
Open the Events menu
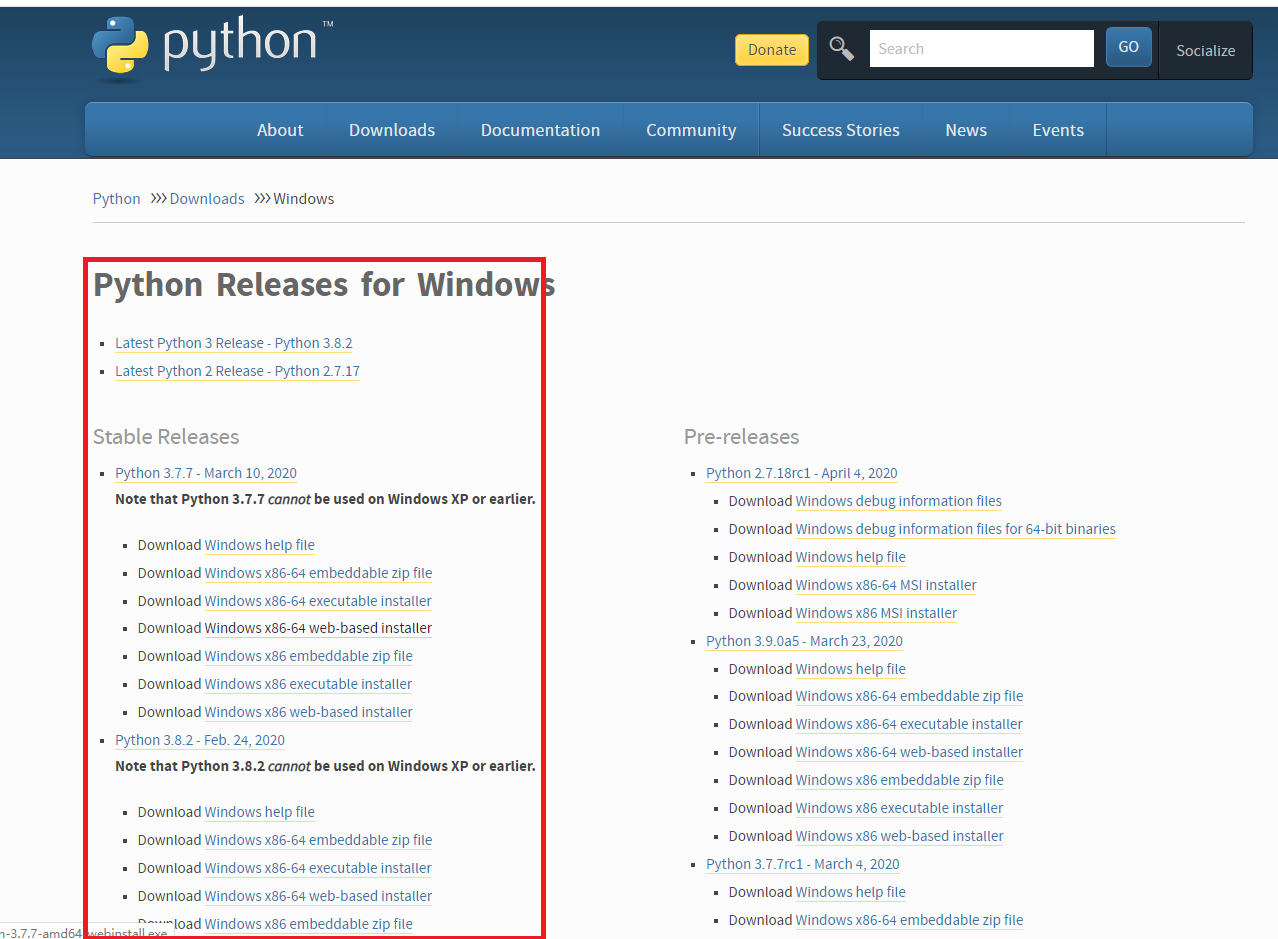click(1058, 130)
